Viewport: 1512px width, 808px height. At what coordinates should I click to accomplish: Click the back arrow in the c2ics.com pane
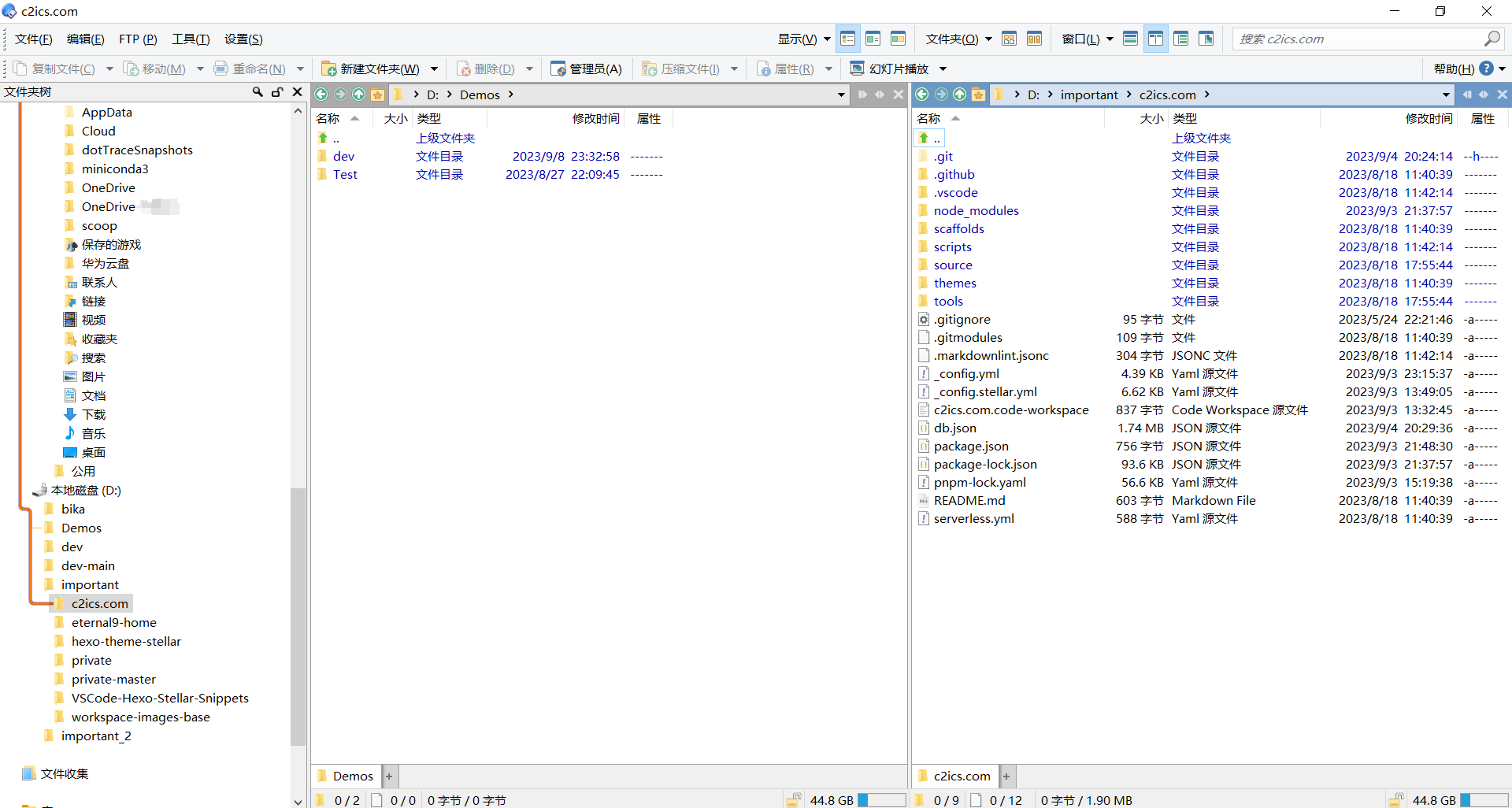tap(922, 95)
